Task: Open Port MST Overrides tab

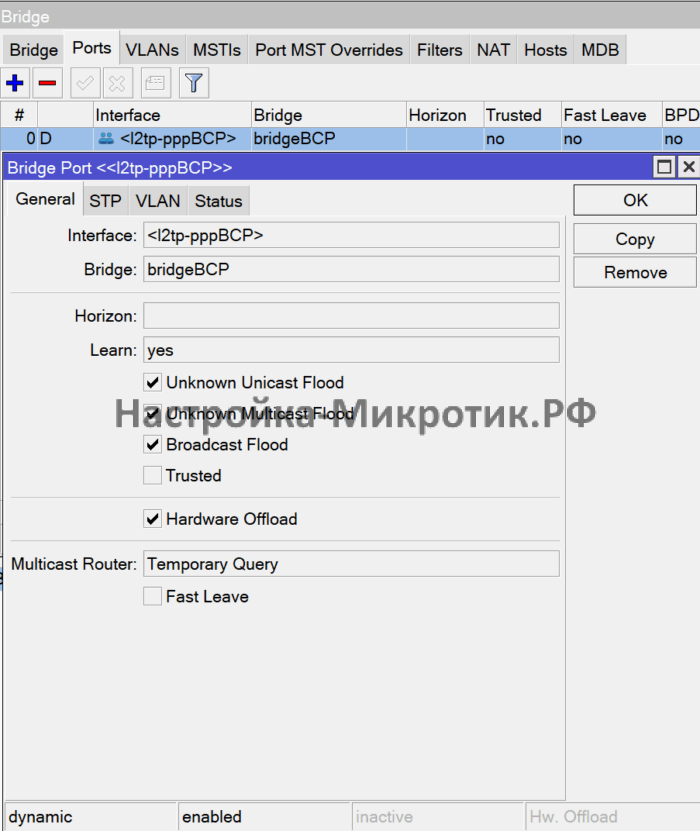Action: click(329, 50)
